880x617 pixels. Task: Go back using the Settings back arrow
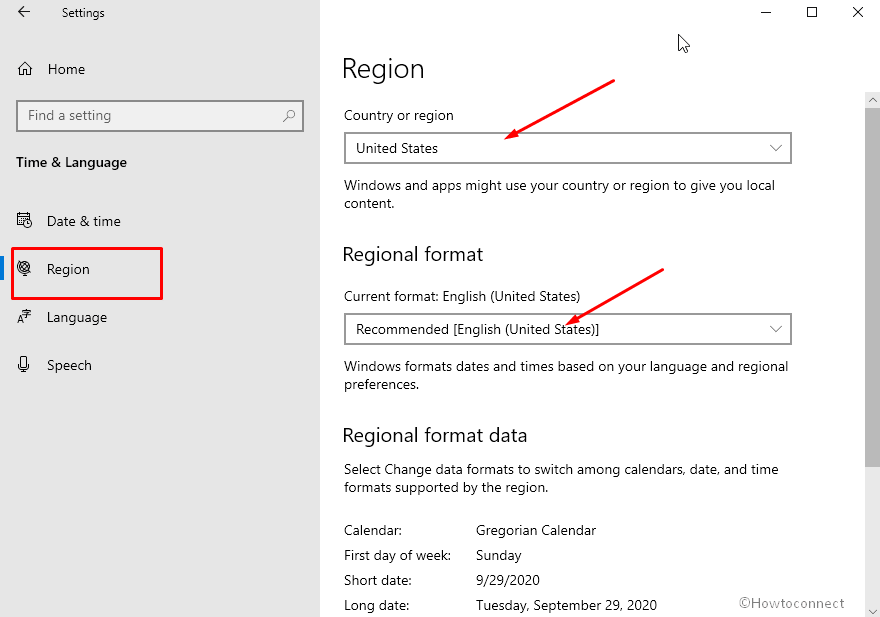point(24,12)
